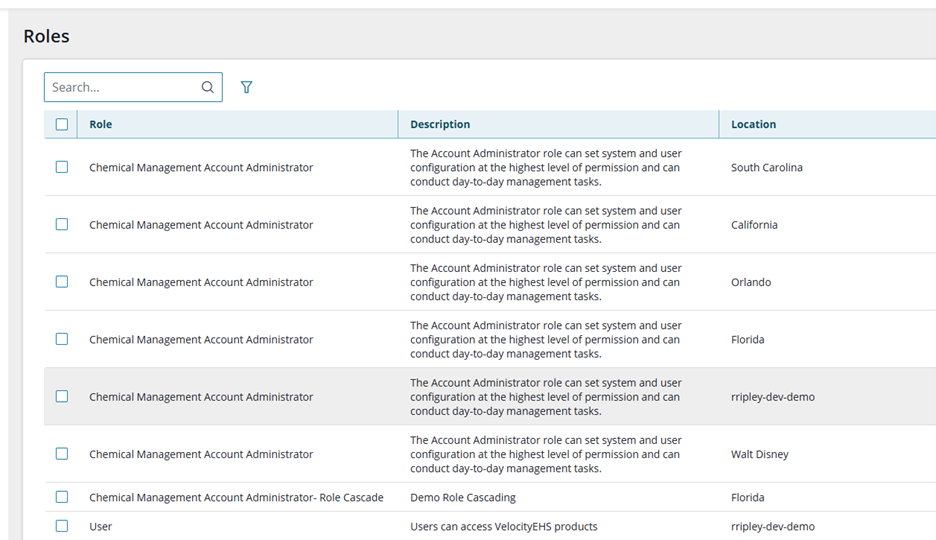
Task: Tick the Walt Disney row checkbox
Action: click(61, 453)
